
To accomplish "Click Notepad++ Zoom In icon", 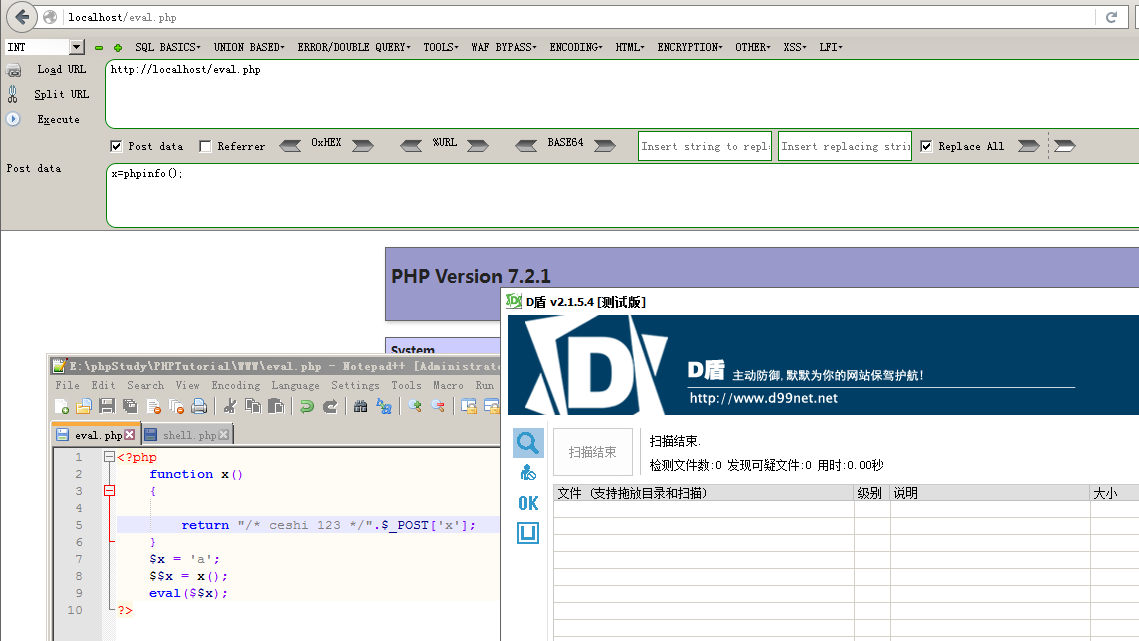I will click(415, 406).
